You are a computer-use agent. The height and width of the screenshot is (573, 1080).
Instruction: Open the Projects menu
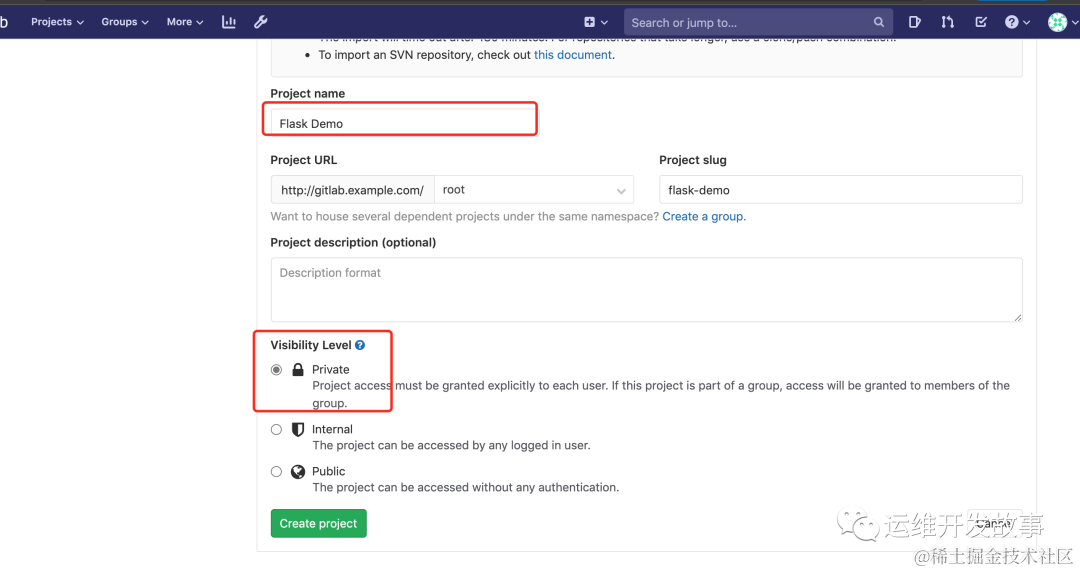57,22
